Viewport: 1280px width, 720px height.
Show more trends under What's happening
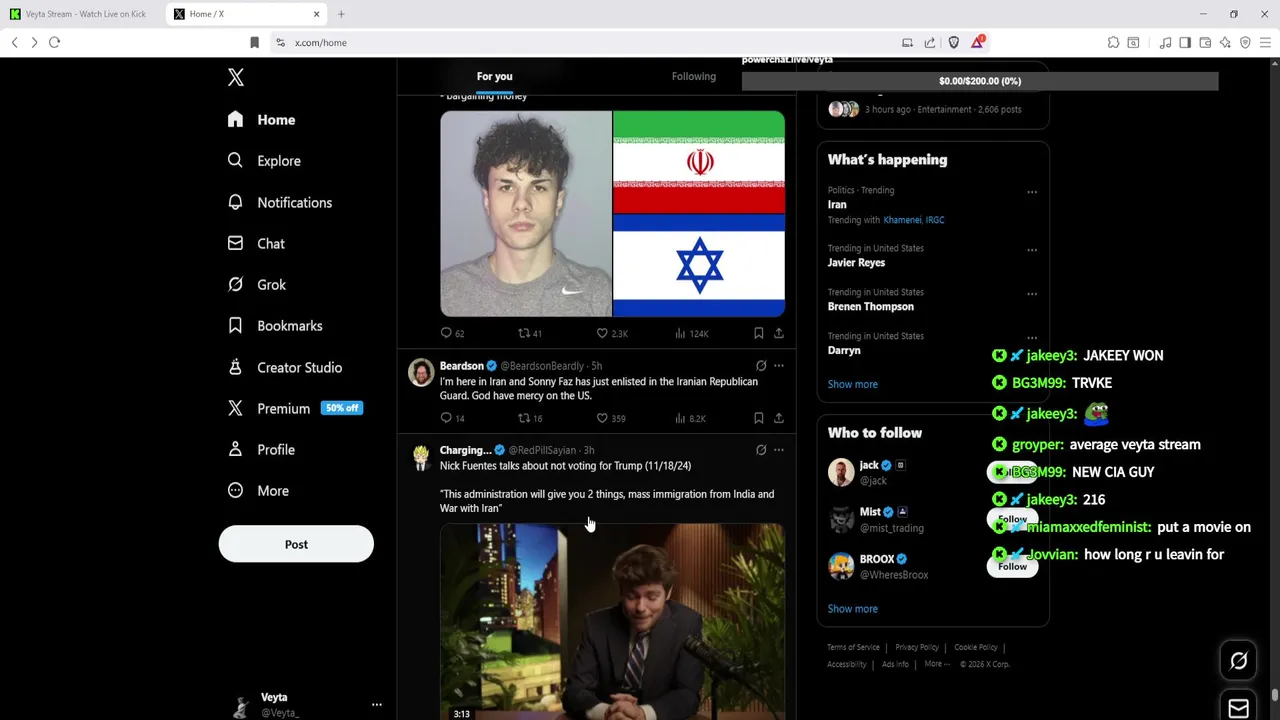pyautogui.click(x=852, y=384)
